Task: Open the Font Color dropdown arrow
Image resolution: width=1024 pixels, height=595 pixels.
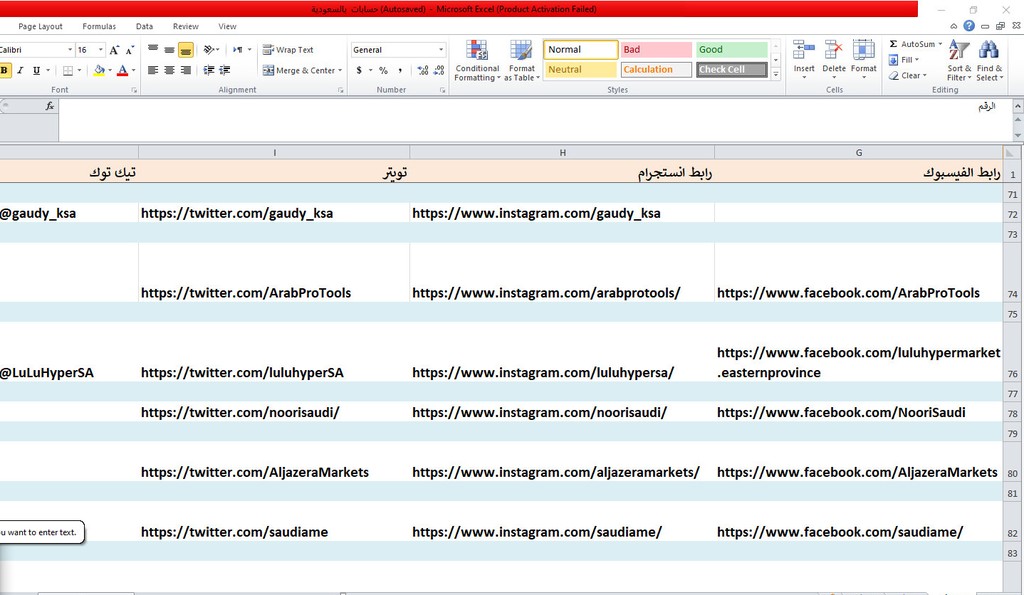Action: [133, 71]
